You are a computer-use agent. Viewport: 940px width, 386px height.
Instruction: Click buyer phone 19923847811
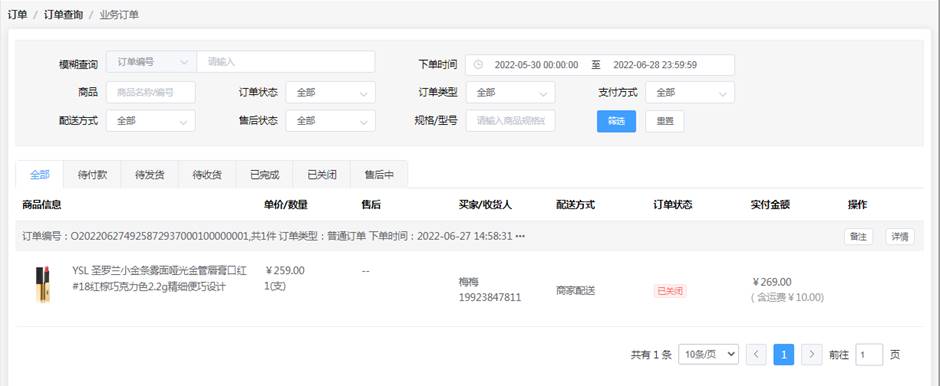(x=490, y=297)
